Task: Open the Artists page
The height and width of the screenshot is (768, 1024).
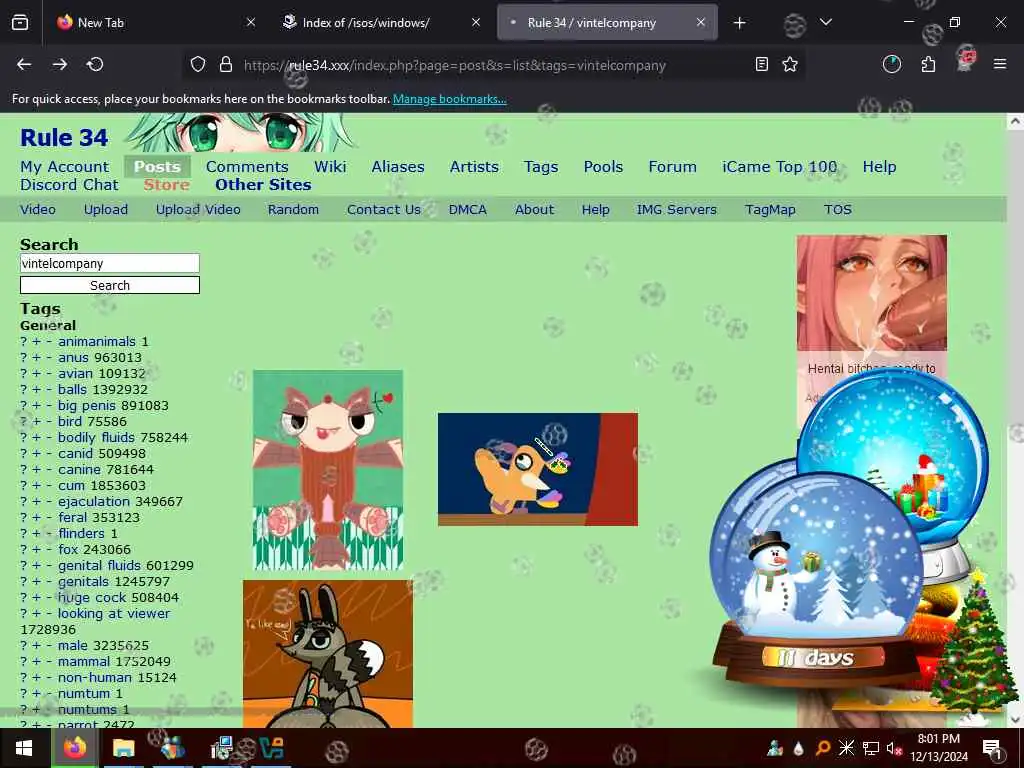Action: click(474, 167)
